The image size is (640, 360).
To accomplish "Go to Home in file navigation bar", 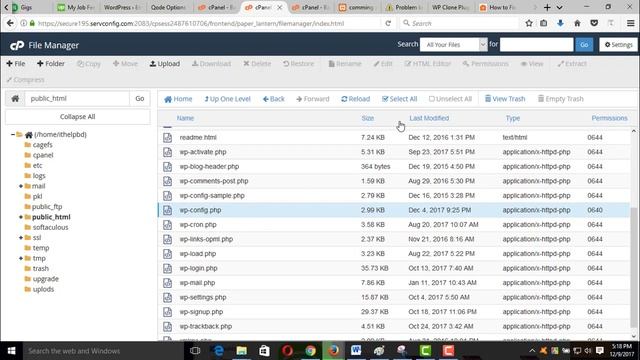I will coord(178,99).
